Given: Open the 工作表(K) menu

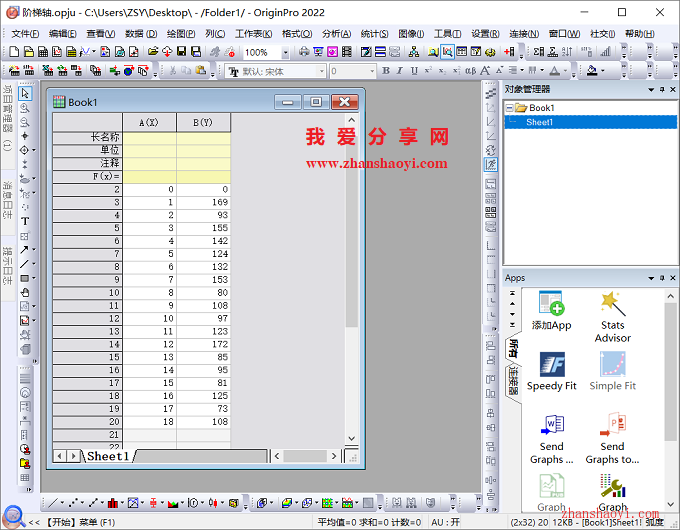Looking at the screenshot, I should (x=254, y=34).
